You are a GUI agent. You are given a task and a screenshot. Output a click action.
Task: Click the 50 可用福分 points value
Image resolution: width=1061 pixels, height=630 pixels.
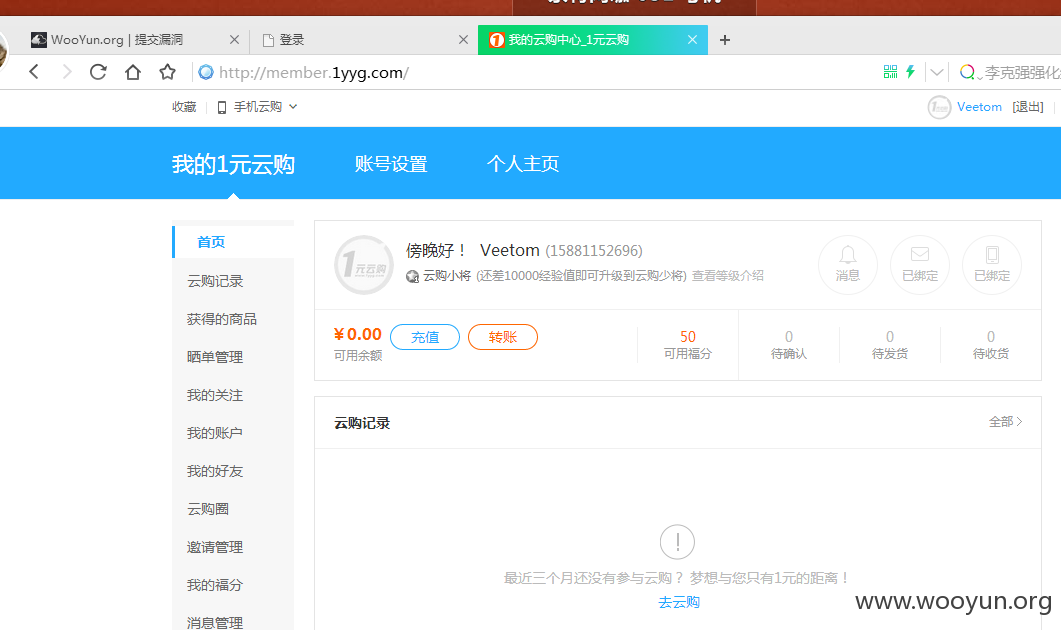(x=687, y=337)
